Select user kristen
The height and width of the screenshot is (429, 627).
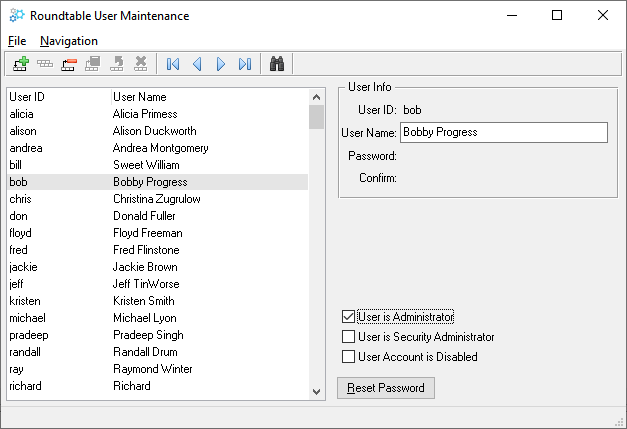[158, 301]
